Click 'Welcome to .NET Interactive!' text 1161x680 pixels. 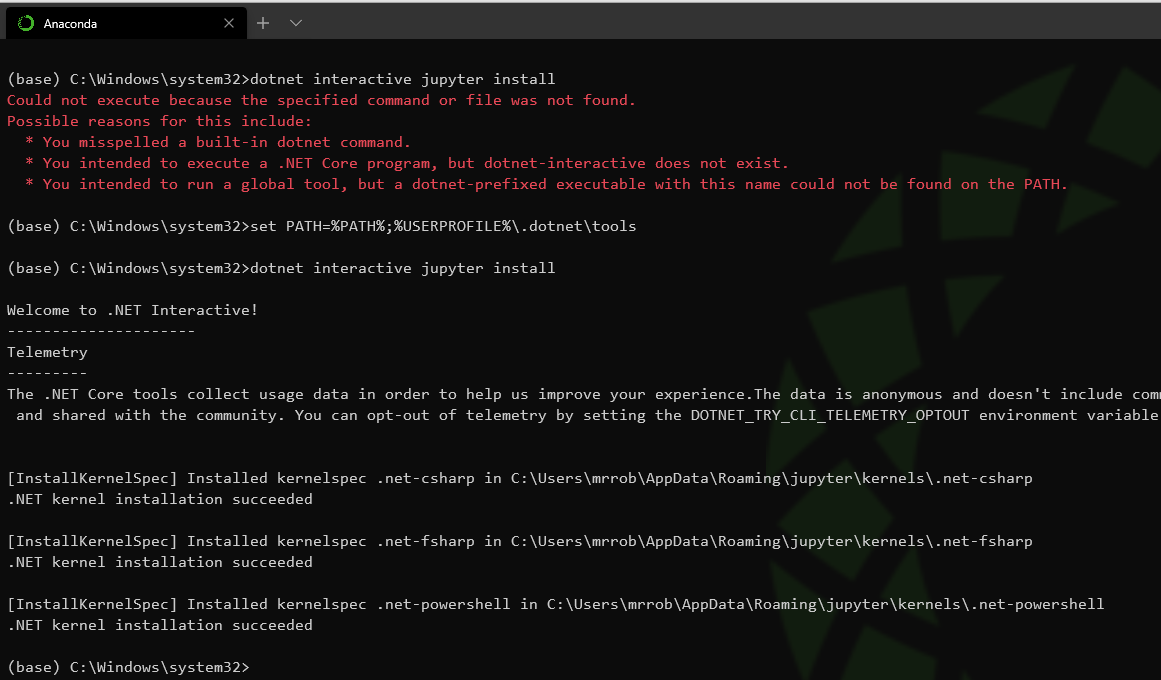tap(132, 310)
